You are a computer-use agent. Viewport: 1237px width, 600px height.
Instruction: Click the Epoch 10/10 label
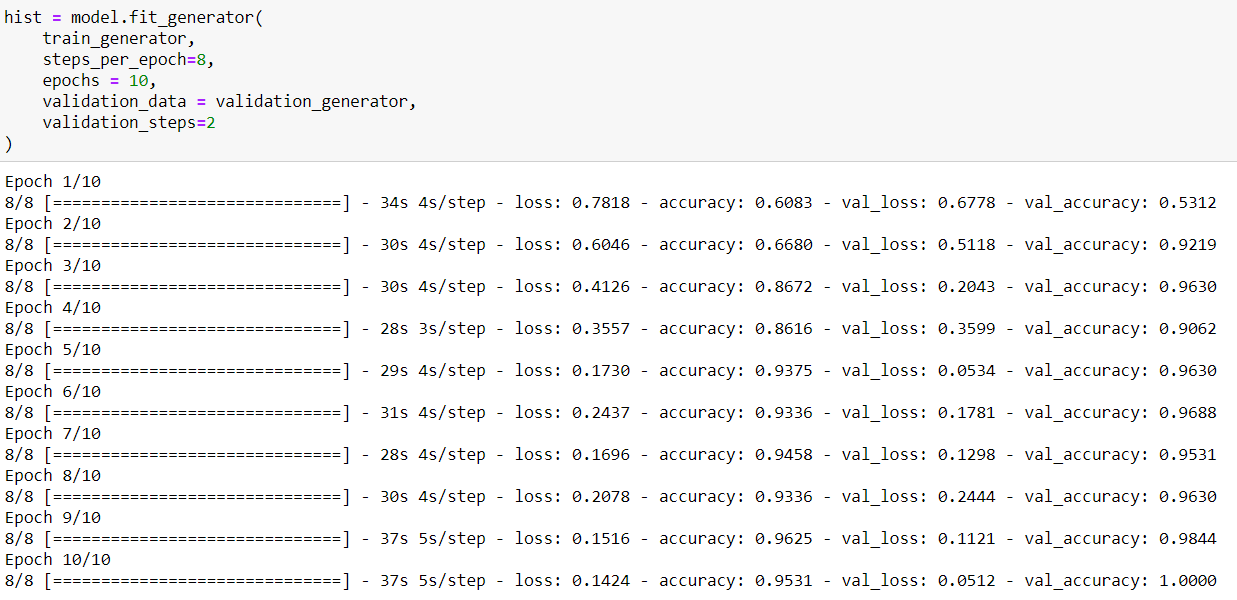tap(57, 559)
